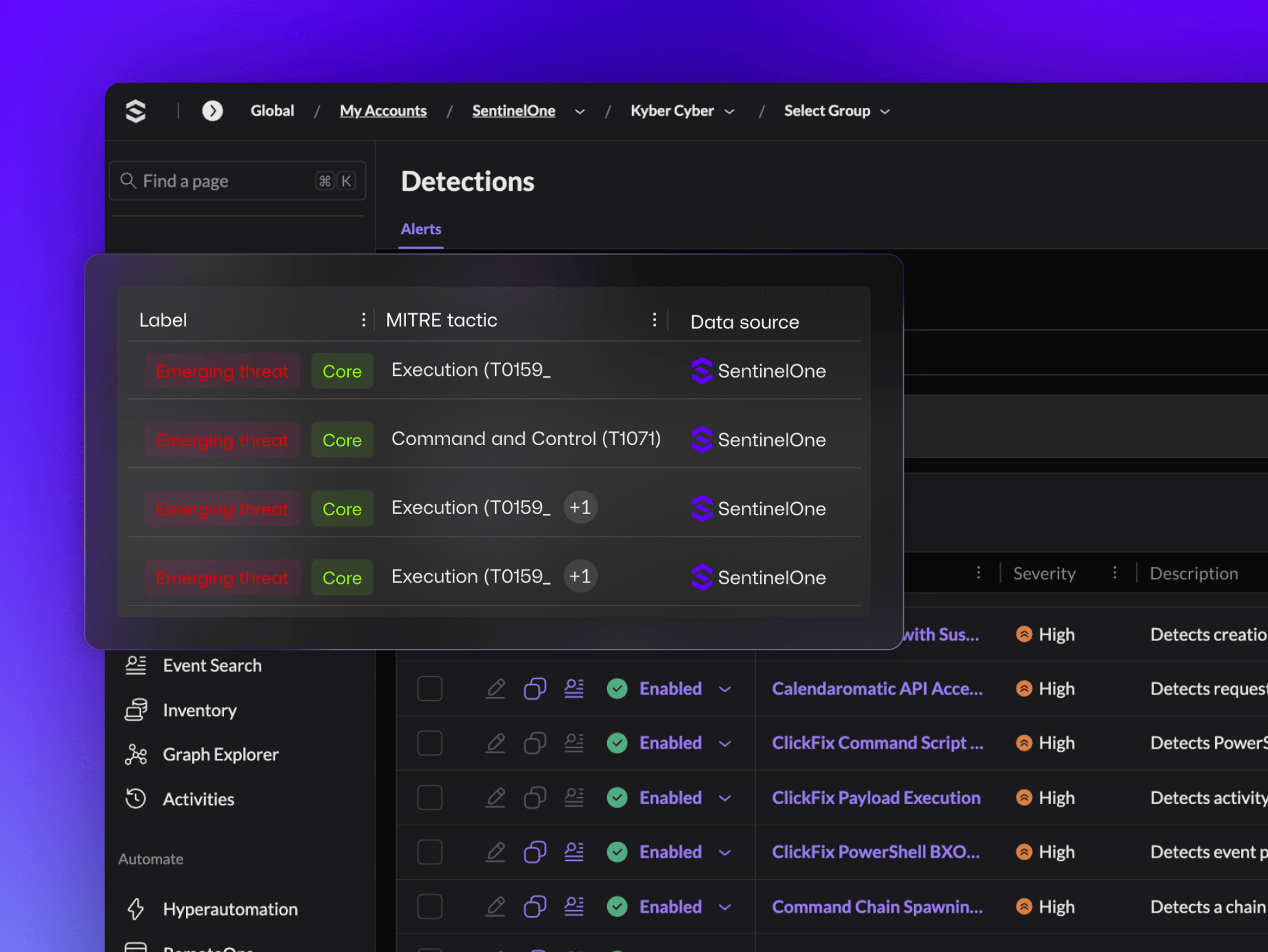The height and width of the screenshot is (952, 1268).
Task: Open status dropdown for ClickFix Command Script
Action: point(725,744)
